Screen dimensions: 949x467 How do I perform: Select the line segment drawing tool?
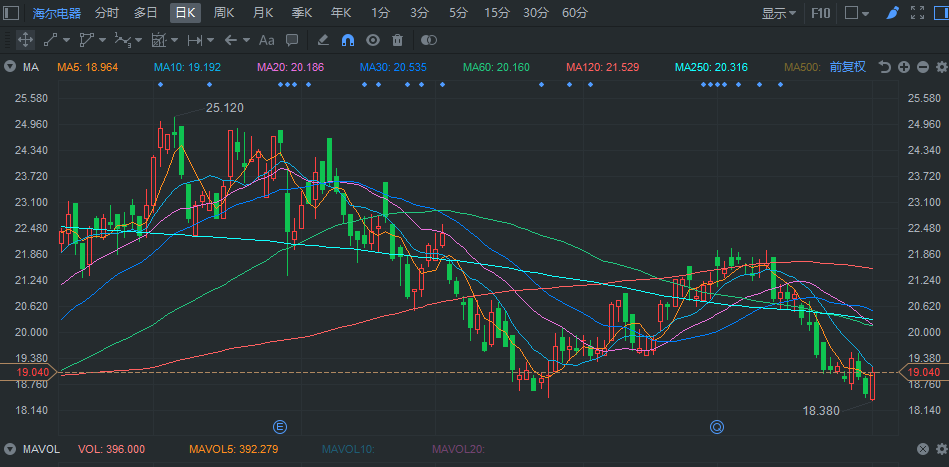(x=50, y=41)
